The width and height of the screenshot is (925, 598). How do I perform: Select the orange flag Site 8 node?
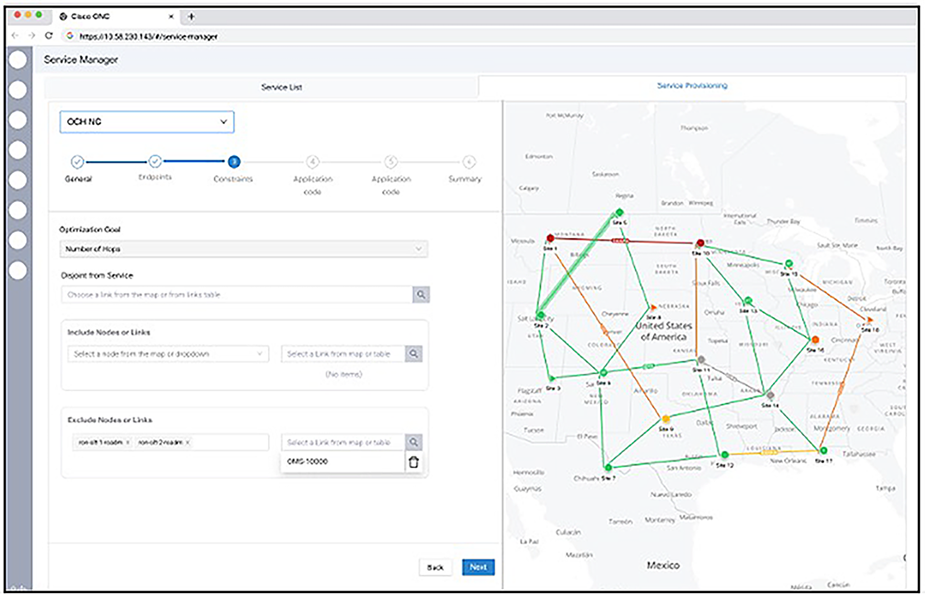pos(652,308)
